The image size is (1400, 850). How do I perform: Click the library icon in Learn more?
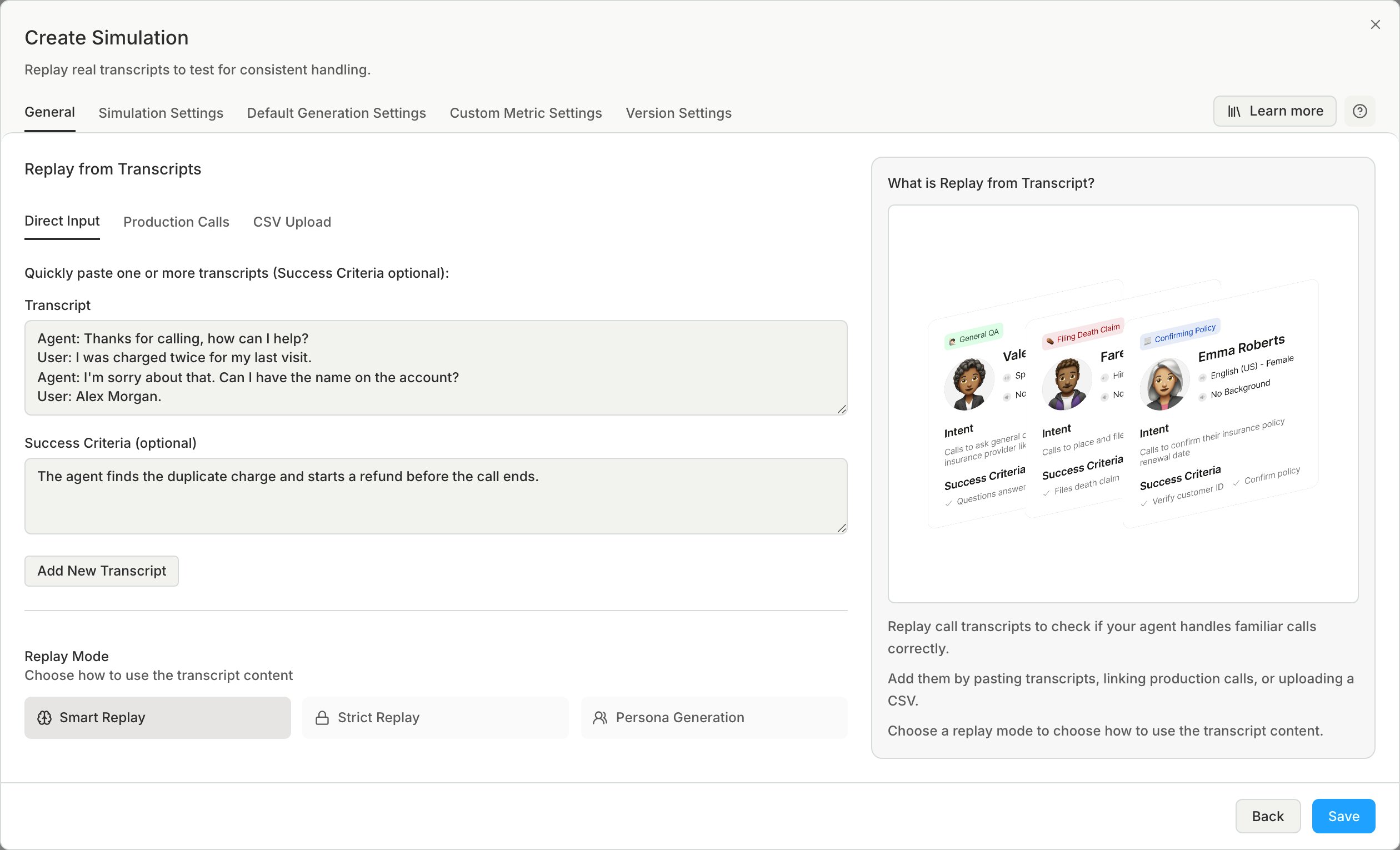click(x=1233, y=111)
